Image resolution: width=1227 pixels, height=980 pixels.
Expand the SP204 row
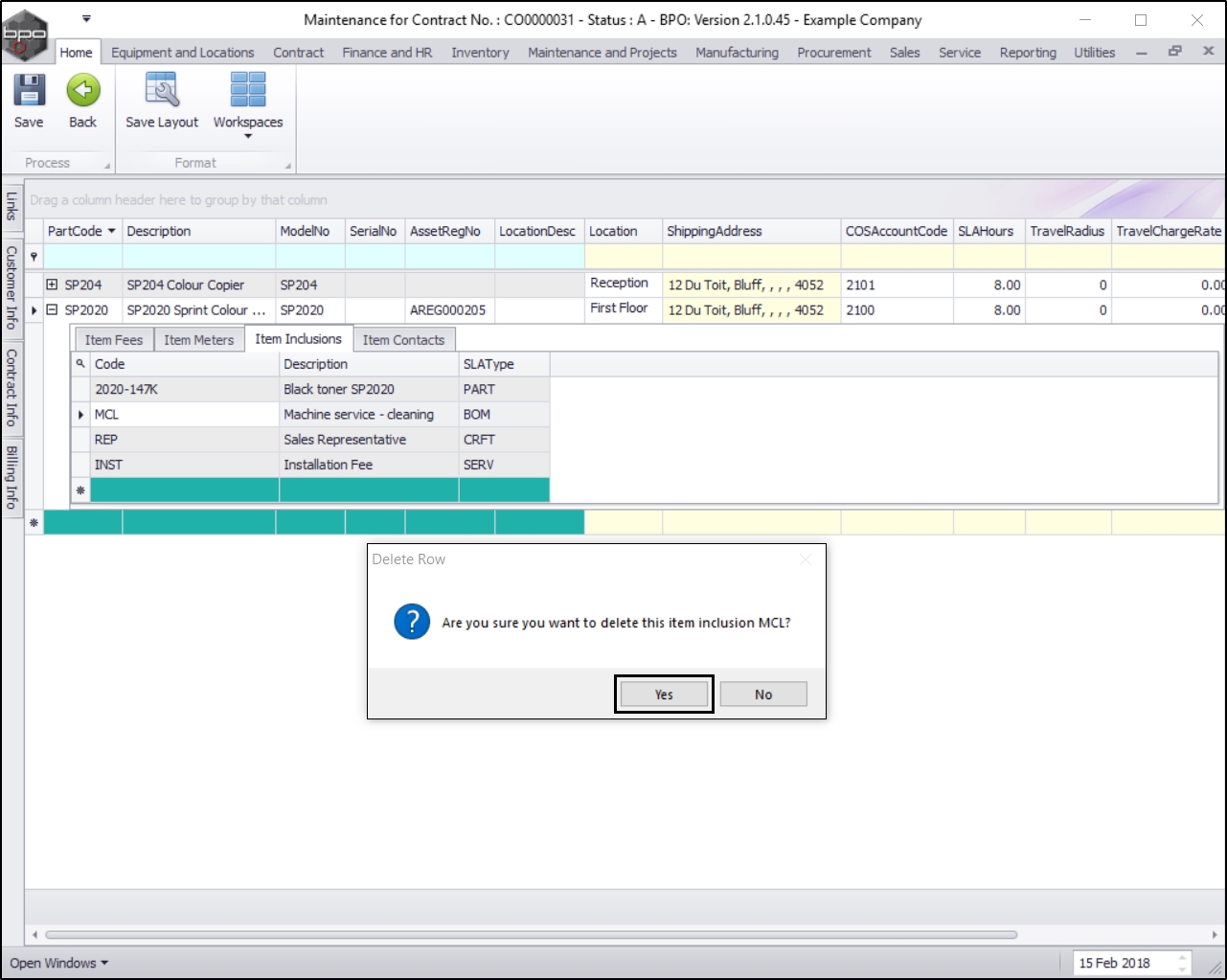pos(53,285)
